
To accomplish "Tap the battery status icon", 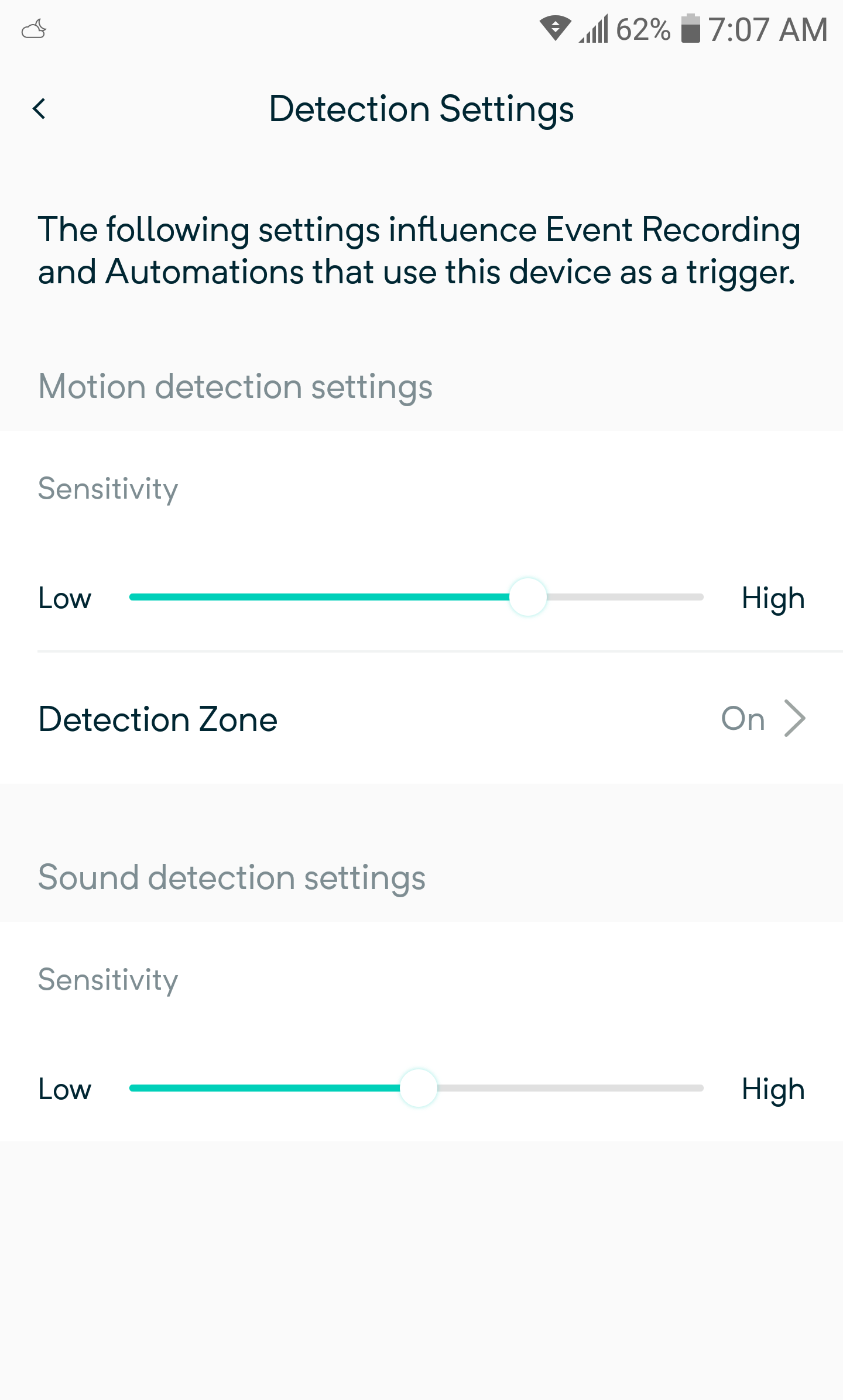I will [691, 29].
